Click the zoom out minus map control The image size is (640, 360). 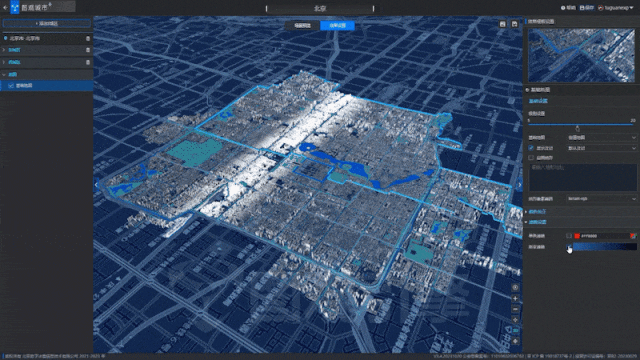tap(515, 309)
